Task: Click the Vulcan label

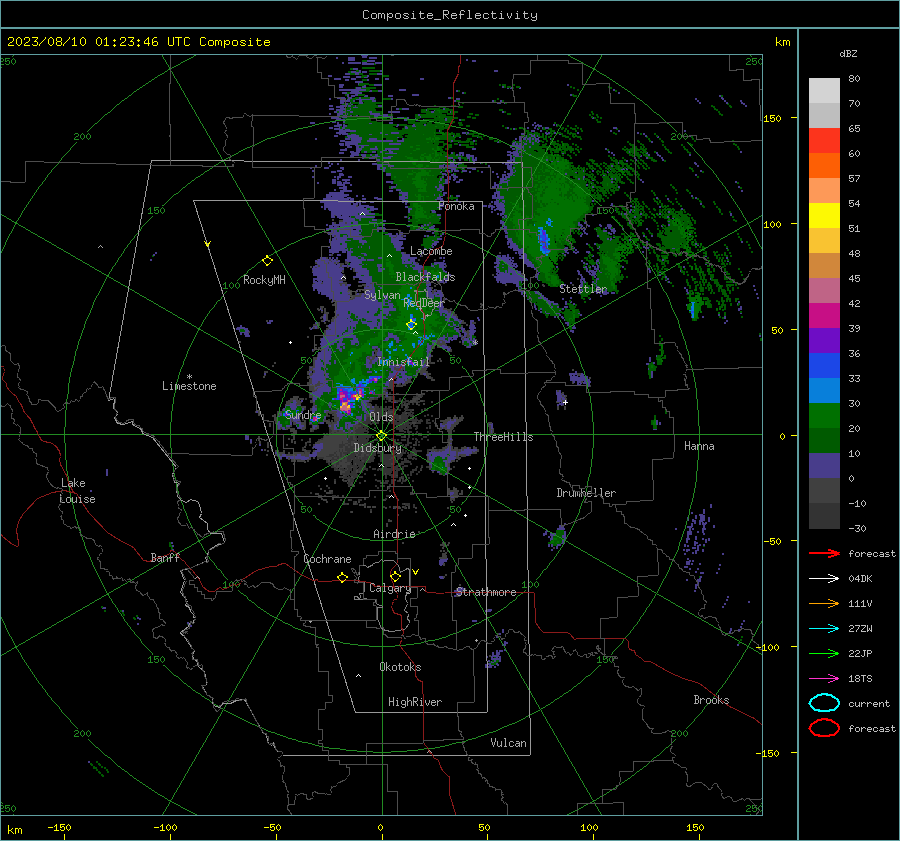Action: click(x=508, y=743)
